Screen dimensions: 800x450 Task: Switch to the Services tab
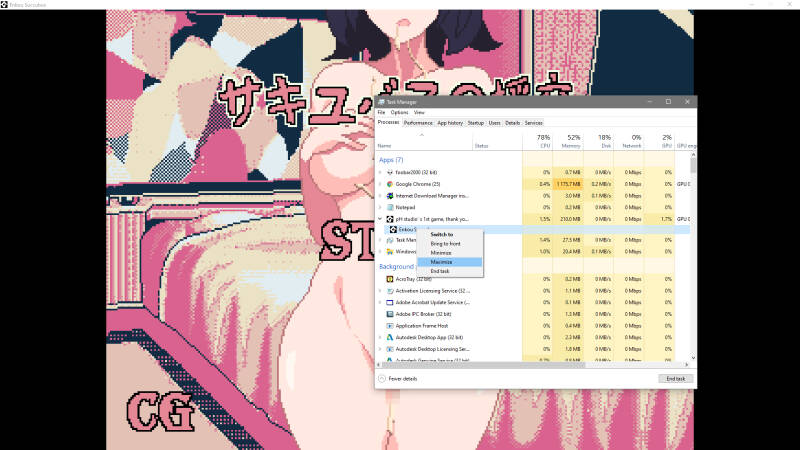pos(533,123)
